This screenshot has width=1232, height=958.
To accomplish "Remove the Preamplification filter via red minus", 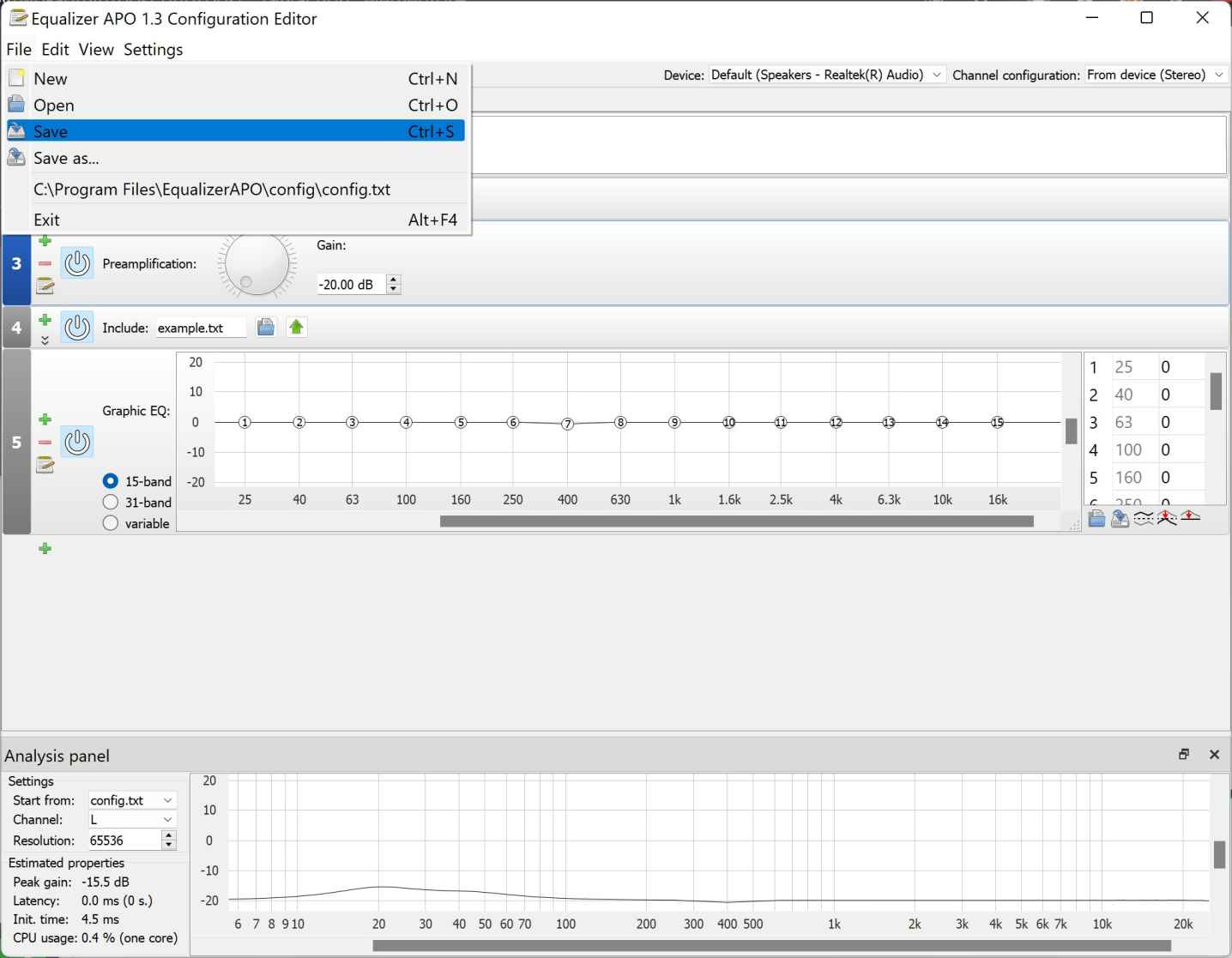I will tap(45, 264).
